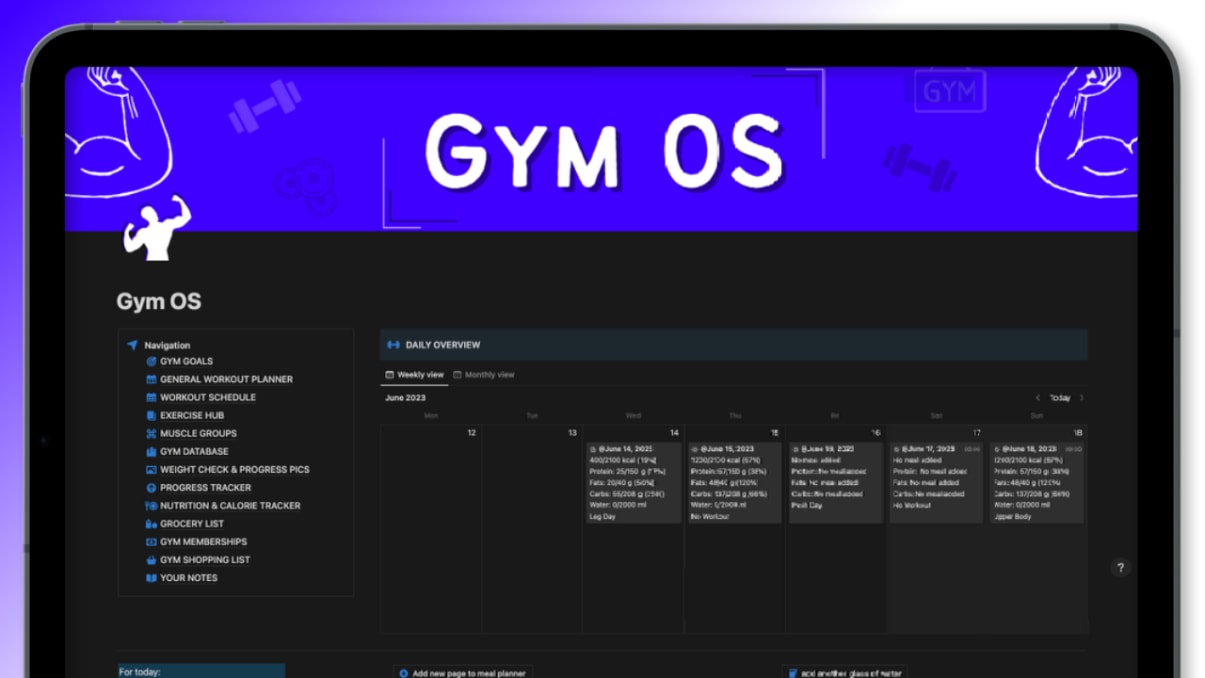Click the DAILY OVERVIEW heading
1205x678 pixels.
(443, 345)
